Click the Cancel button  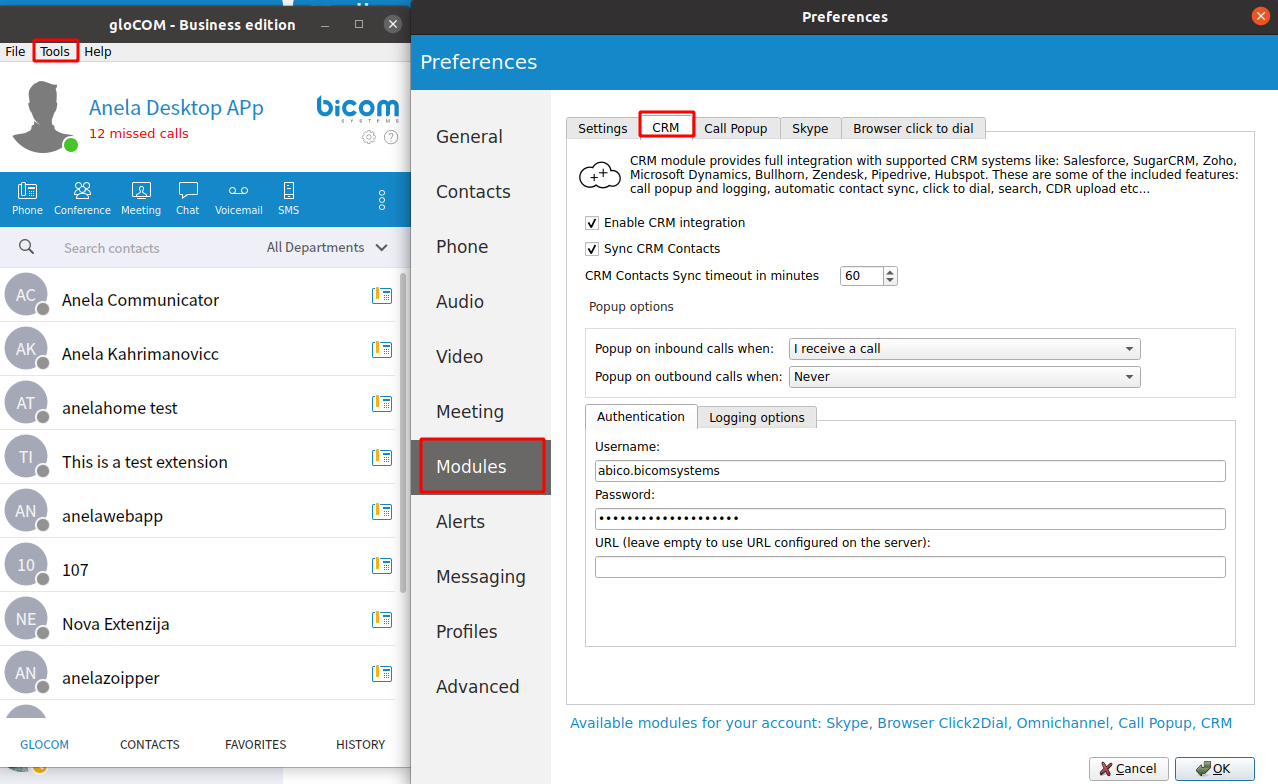click(1128, 769)
